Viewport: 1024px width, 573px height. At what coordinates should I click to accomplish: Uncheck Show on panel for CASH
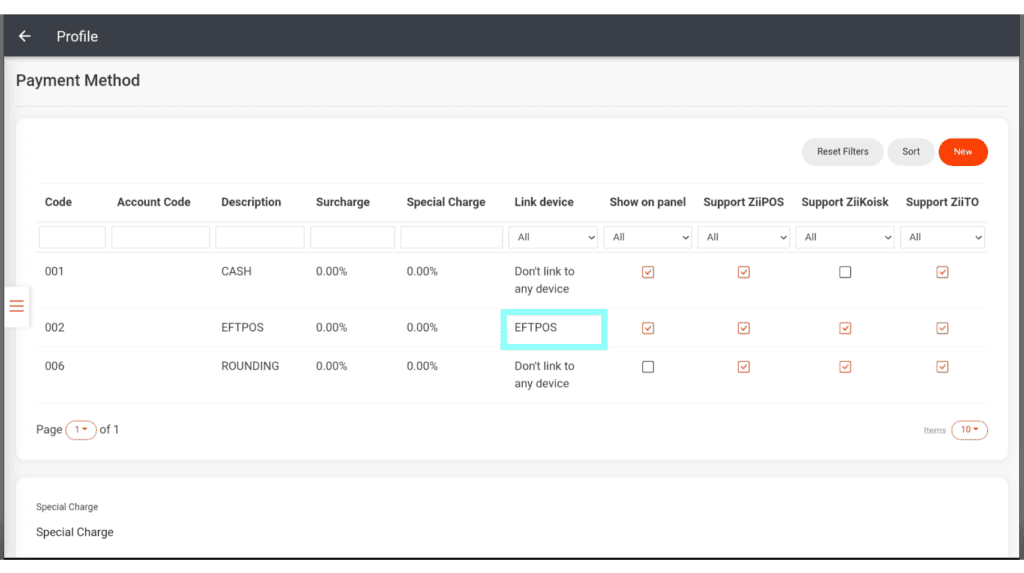pos(648,272)
